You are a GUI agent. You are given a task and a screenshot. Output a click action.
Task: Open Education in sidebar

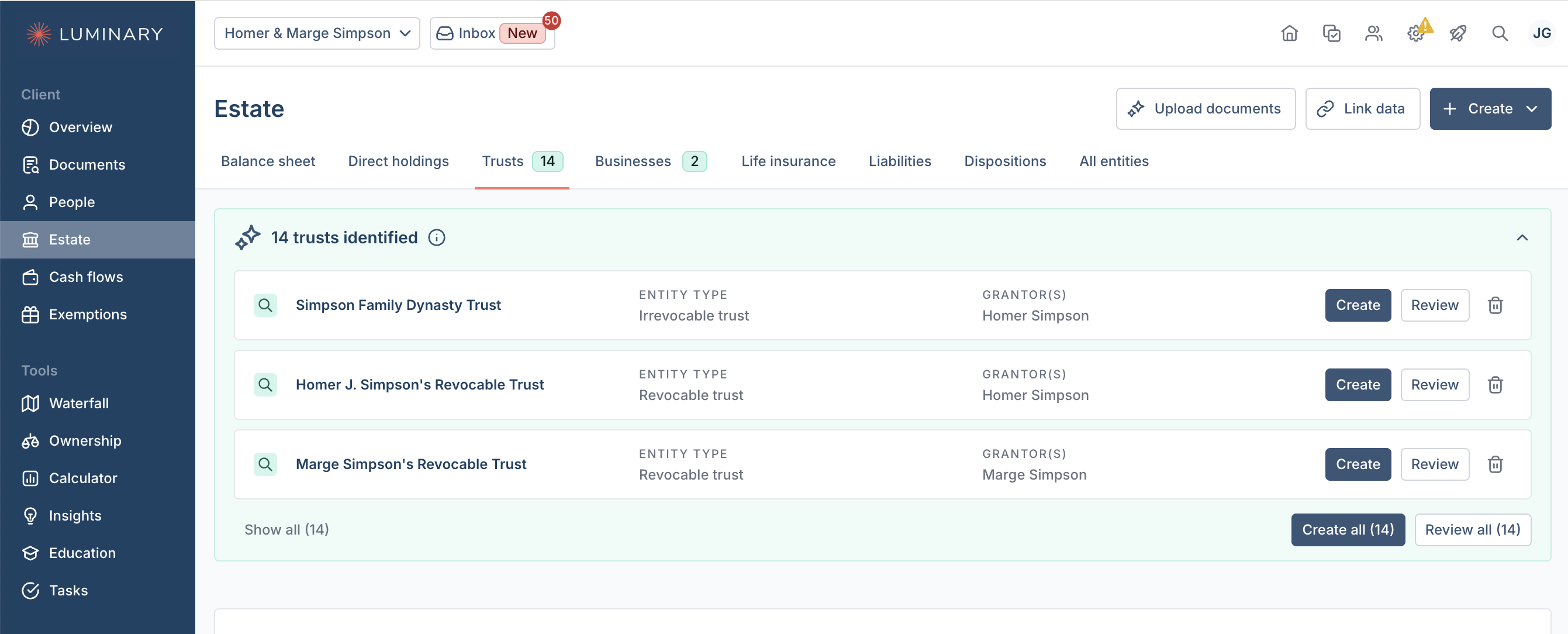click(x=98, y=553)
